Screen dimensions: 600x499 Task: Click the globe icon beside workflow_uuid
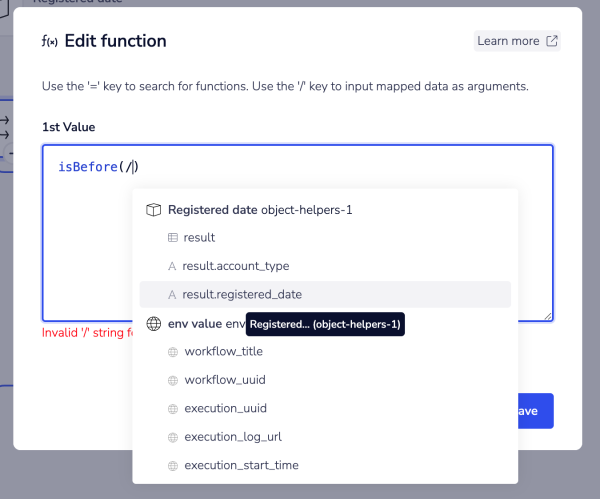172,380
